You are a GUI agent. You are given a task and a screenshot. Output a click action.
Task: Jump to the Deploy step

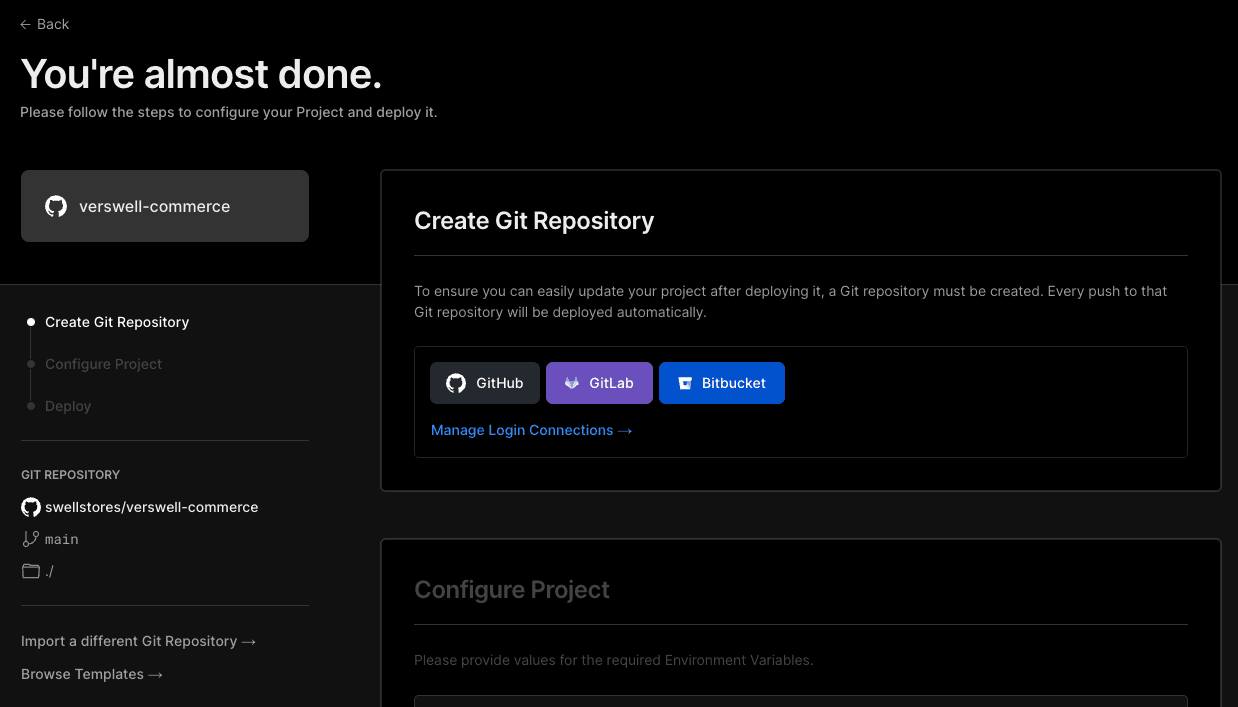click(x=68, y=406)
